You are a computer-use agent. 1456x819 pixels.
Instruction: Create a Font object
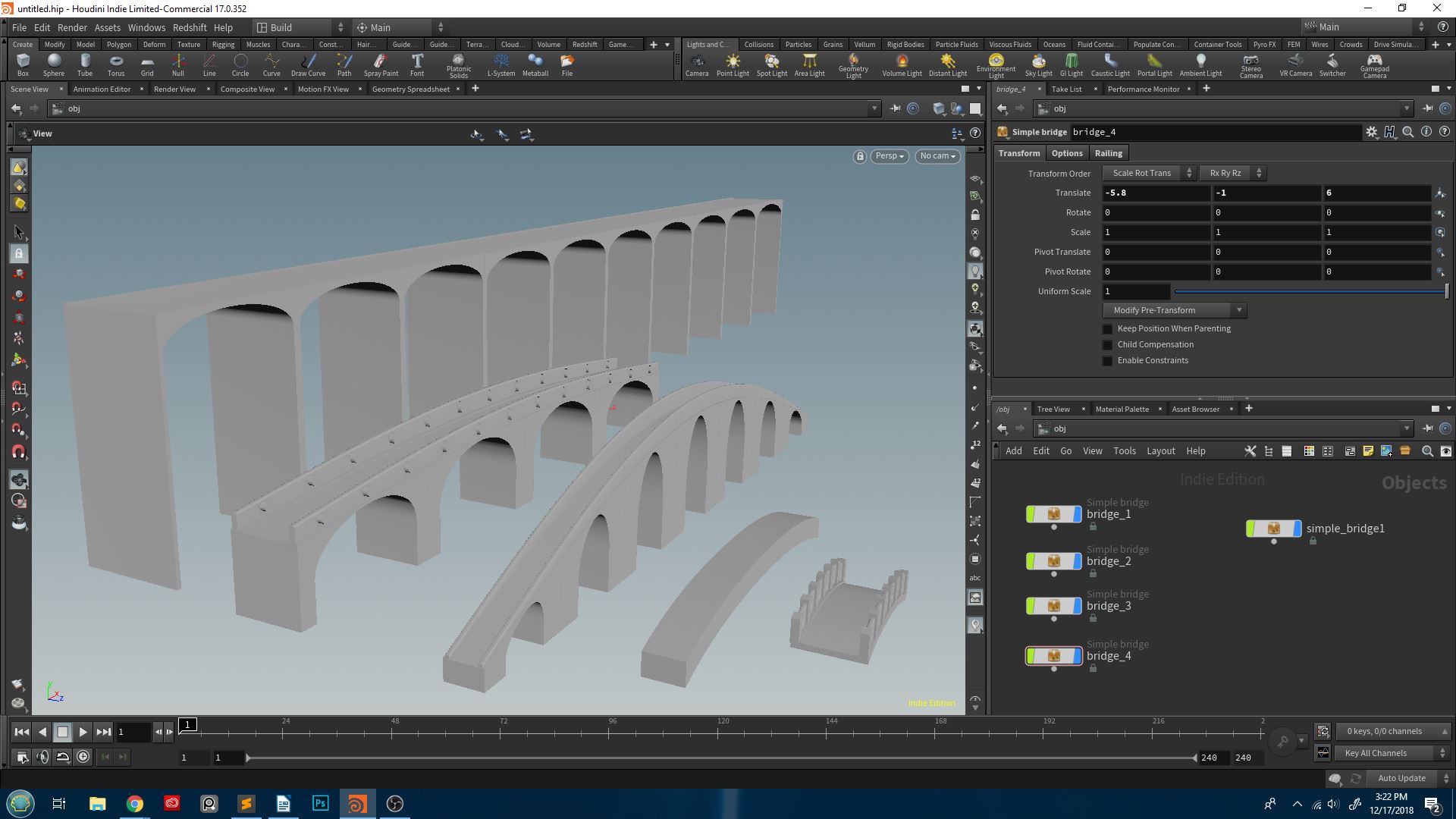[x=417, y=65]
